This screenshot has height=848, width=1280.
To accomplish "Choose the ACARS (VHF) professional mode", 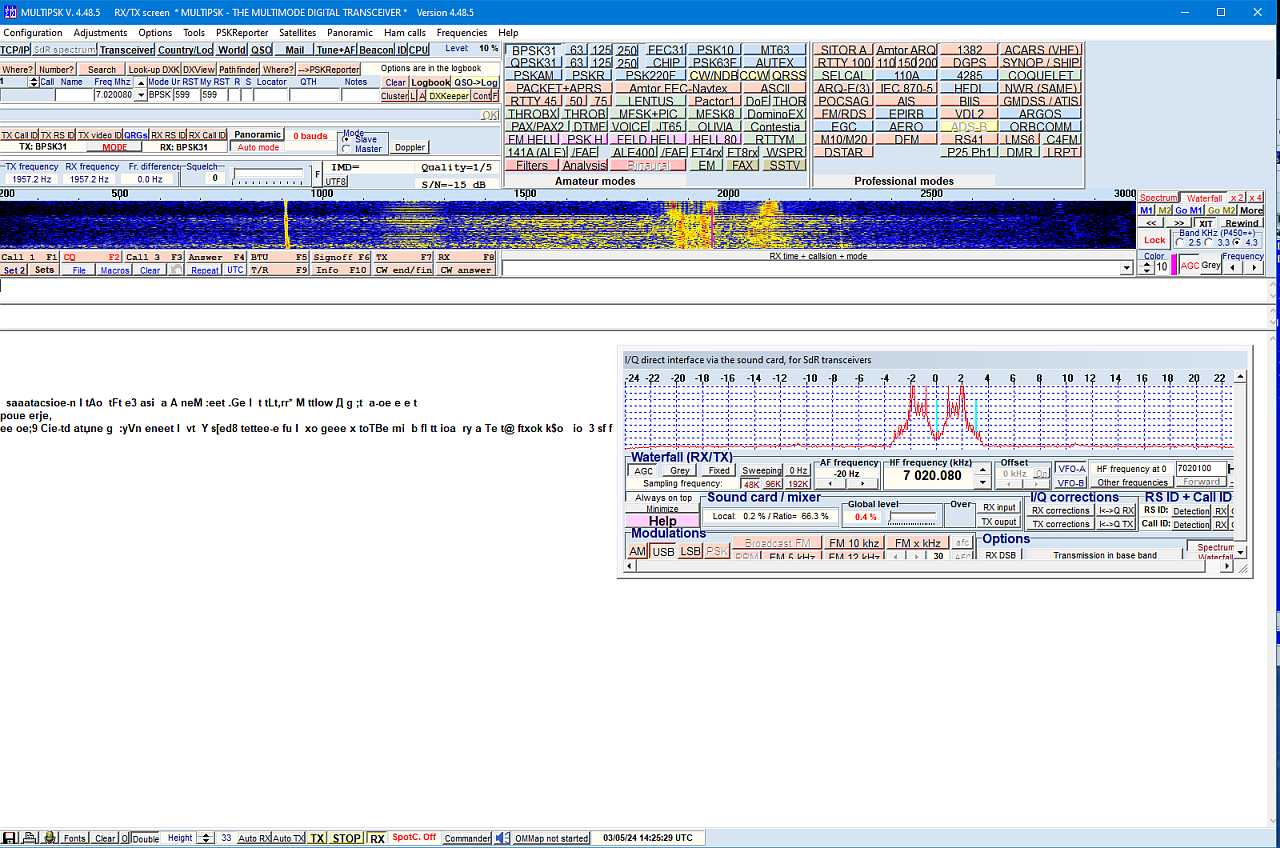I will tap(1041, 50).
